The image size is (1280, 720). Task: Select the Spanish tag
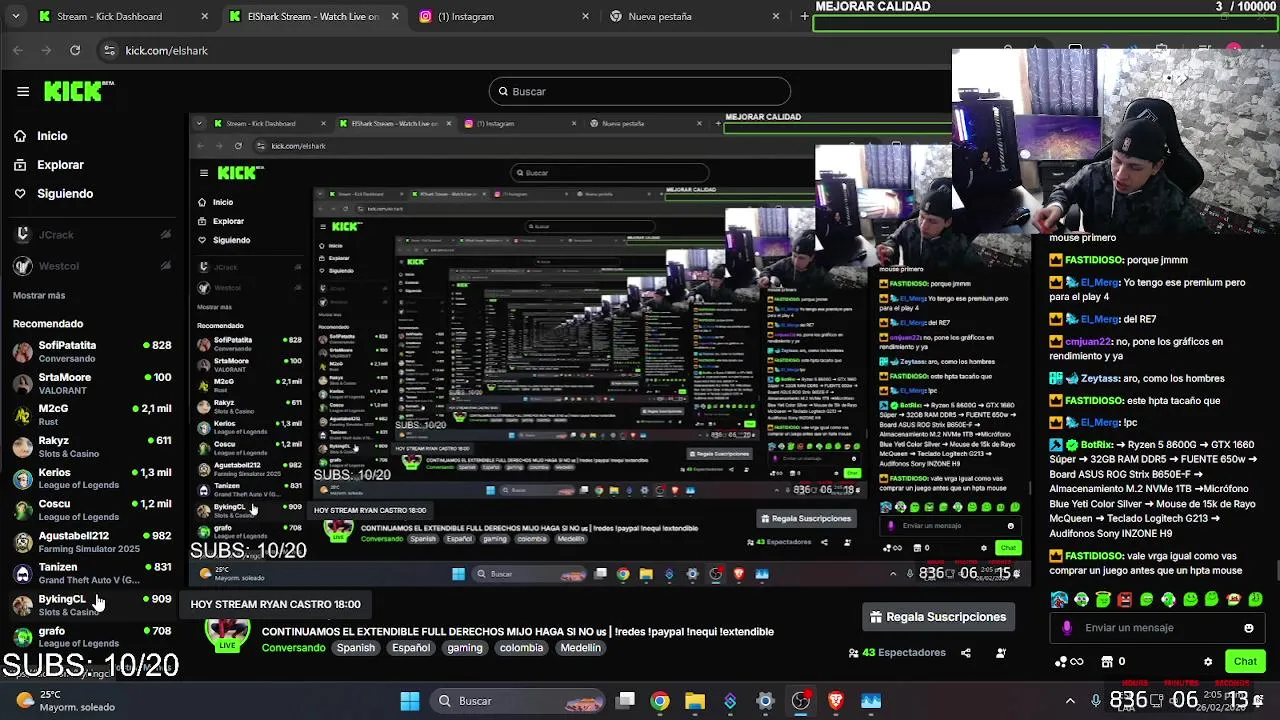click(x=355, y=648)
